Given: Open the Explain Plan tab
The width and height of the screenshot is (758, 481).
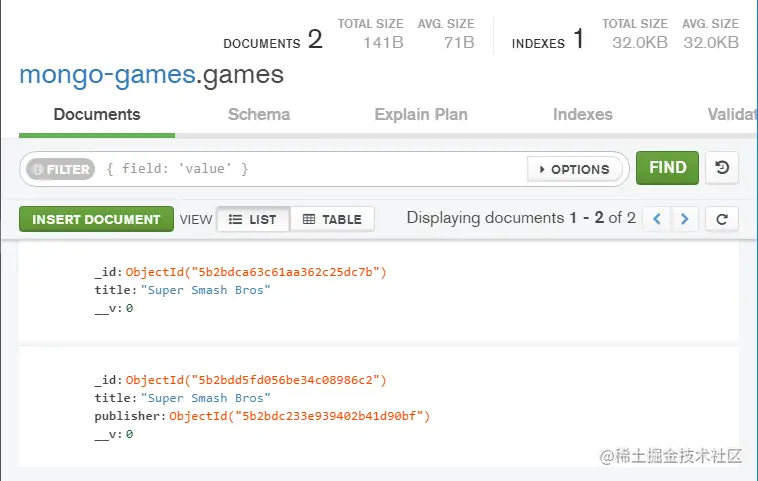Looking at the screenshot, I should pyautogui.click(x=421, y=115).
